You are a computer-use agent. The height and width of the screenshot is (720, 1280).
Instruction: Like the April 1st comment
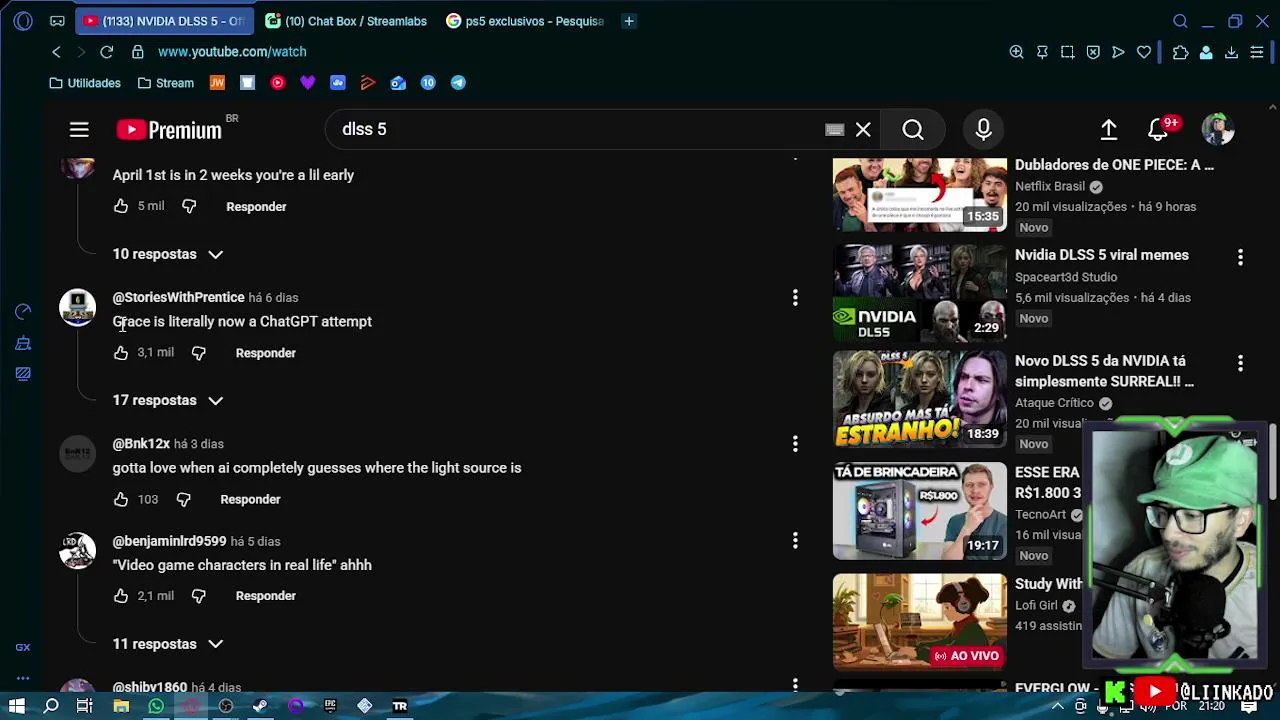[121, 206]
